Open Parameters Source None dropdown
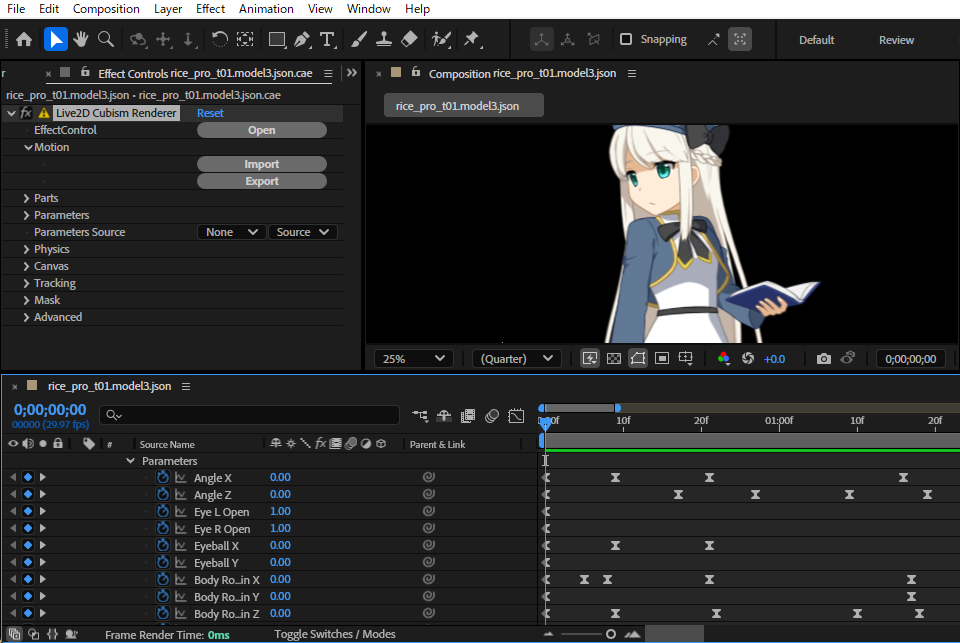 [231, 232]
